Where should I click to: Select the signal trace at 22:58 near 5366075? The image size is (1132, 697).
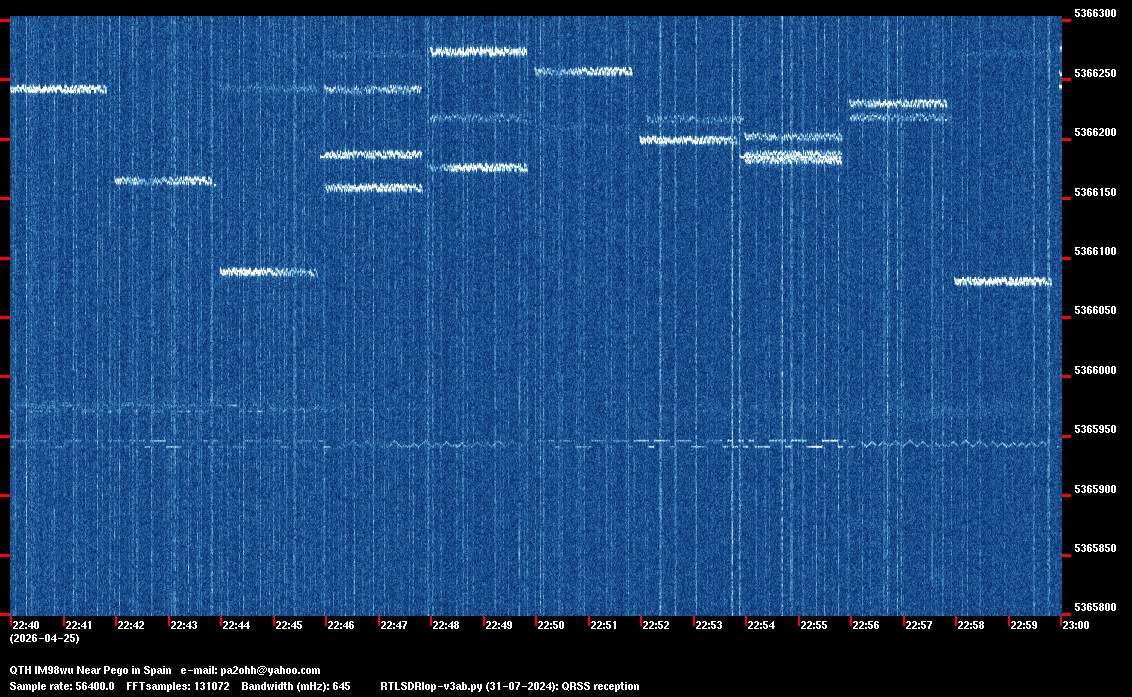point(1003,282)
